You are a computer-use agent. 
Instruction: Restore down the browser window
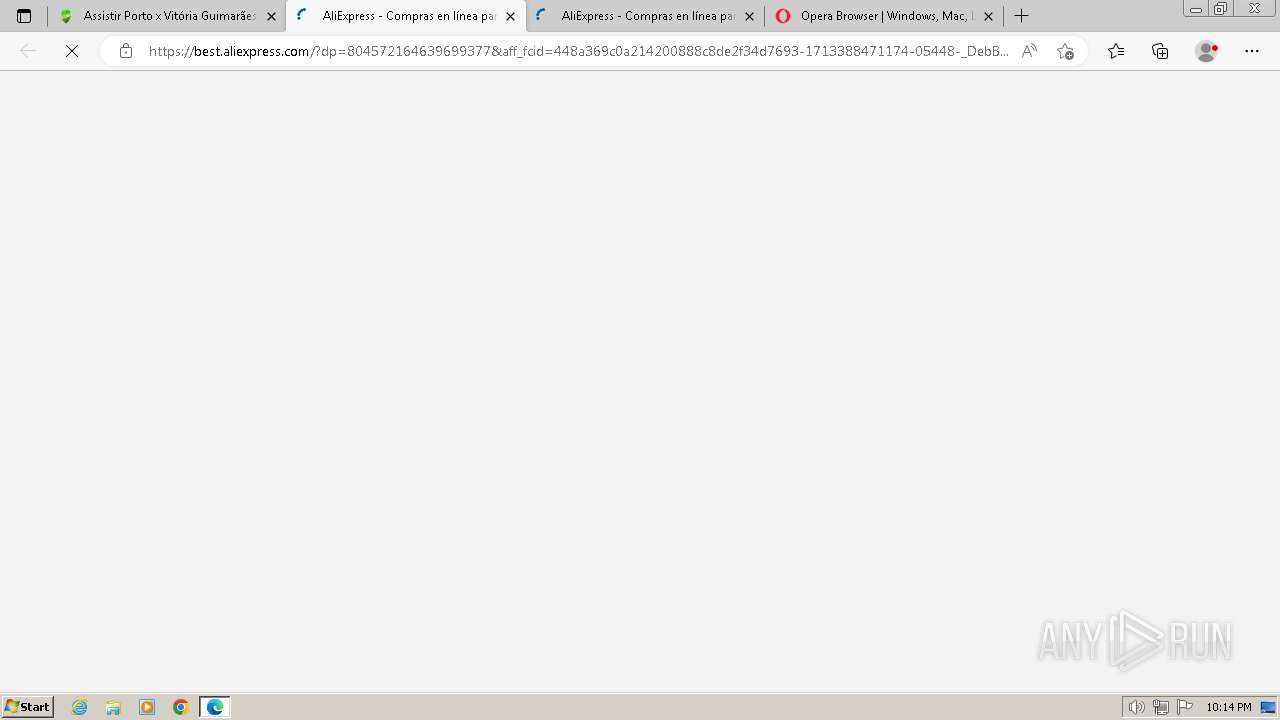[1221, 9]
